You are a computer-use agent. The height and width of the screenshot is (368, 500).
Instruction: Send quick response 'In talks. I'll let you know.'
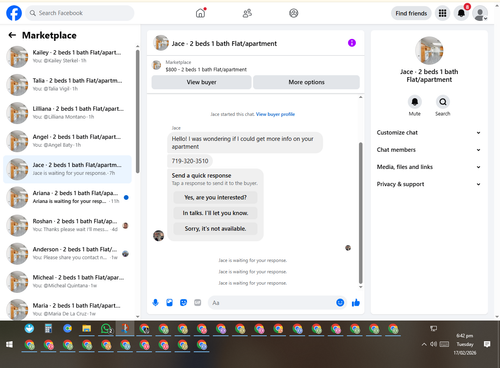click(x=215, y=213)
